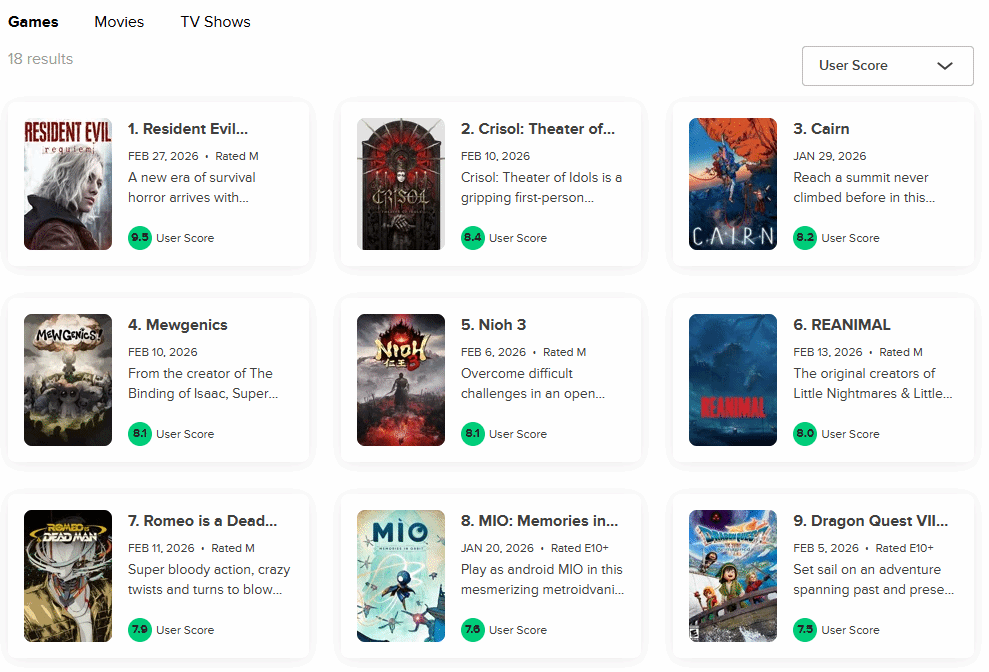Open the User Score sort dropdown
This screenshot has height=672, width=989.
tap(886, 66)
